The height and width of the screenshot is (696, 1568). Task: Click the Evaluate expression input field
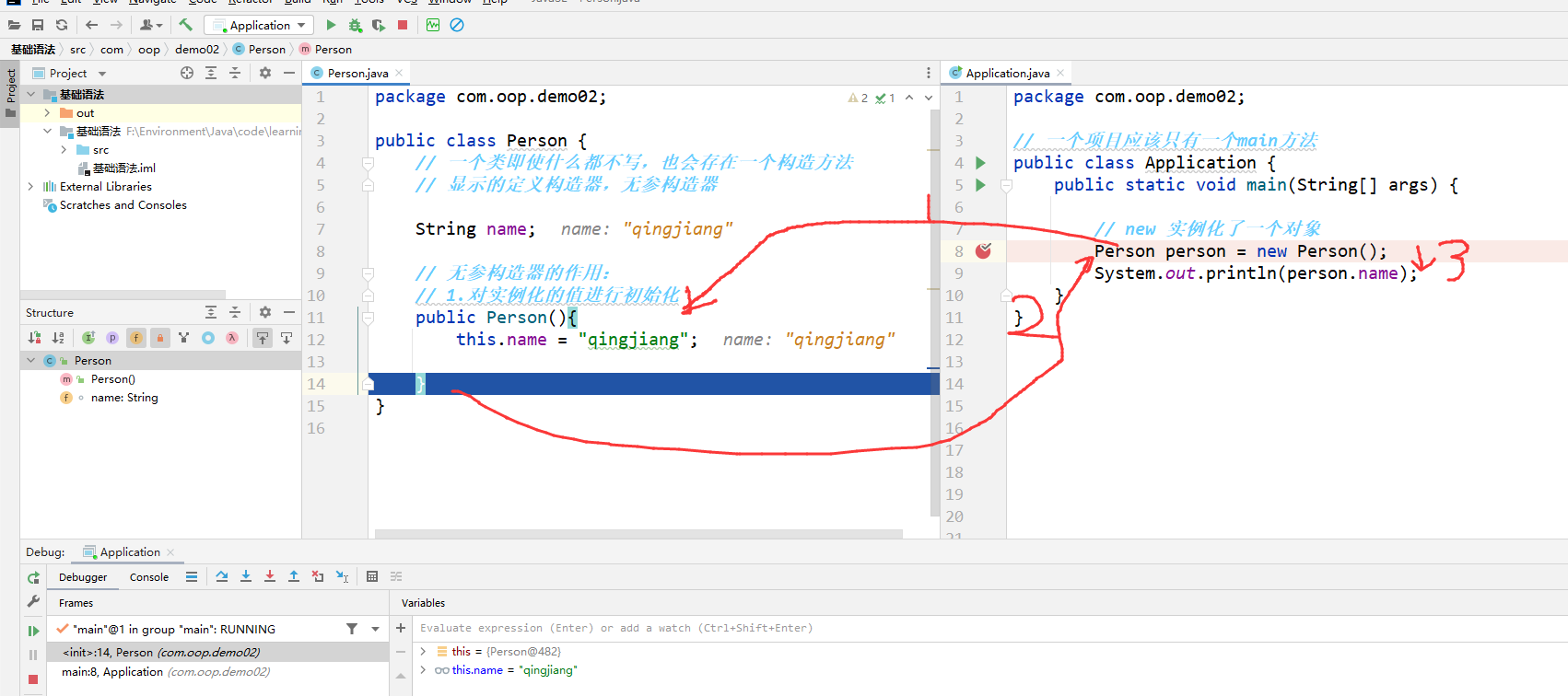(x=989, y=628)
